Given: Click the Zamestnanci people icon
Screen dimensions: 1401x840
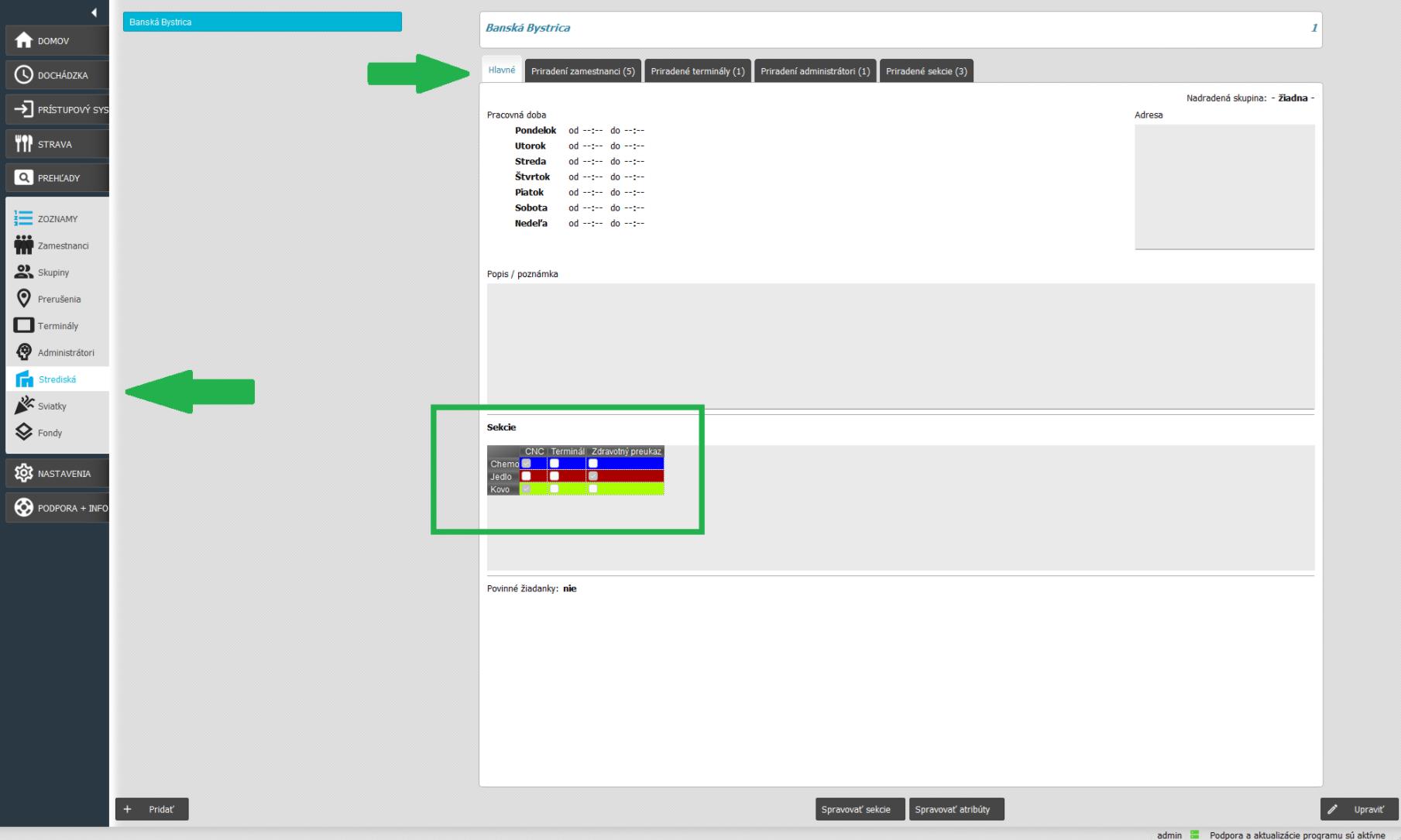Looking at the screenshot, I should 24,245.
